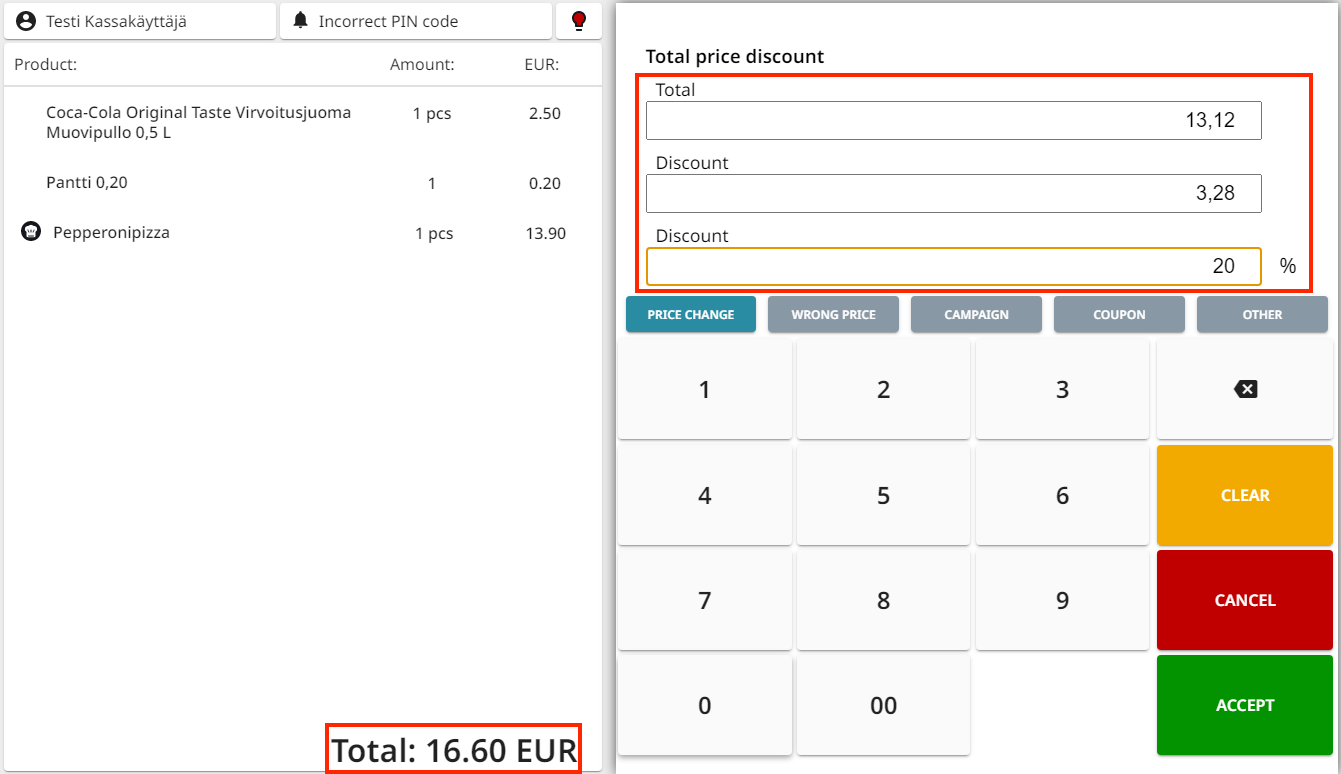Select the Coca-Cola Original Taste product row
Viewport: 1341px width, 774px height.
pyautogui.click(x=303, y=122)
